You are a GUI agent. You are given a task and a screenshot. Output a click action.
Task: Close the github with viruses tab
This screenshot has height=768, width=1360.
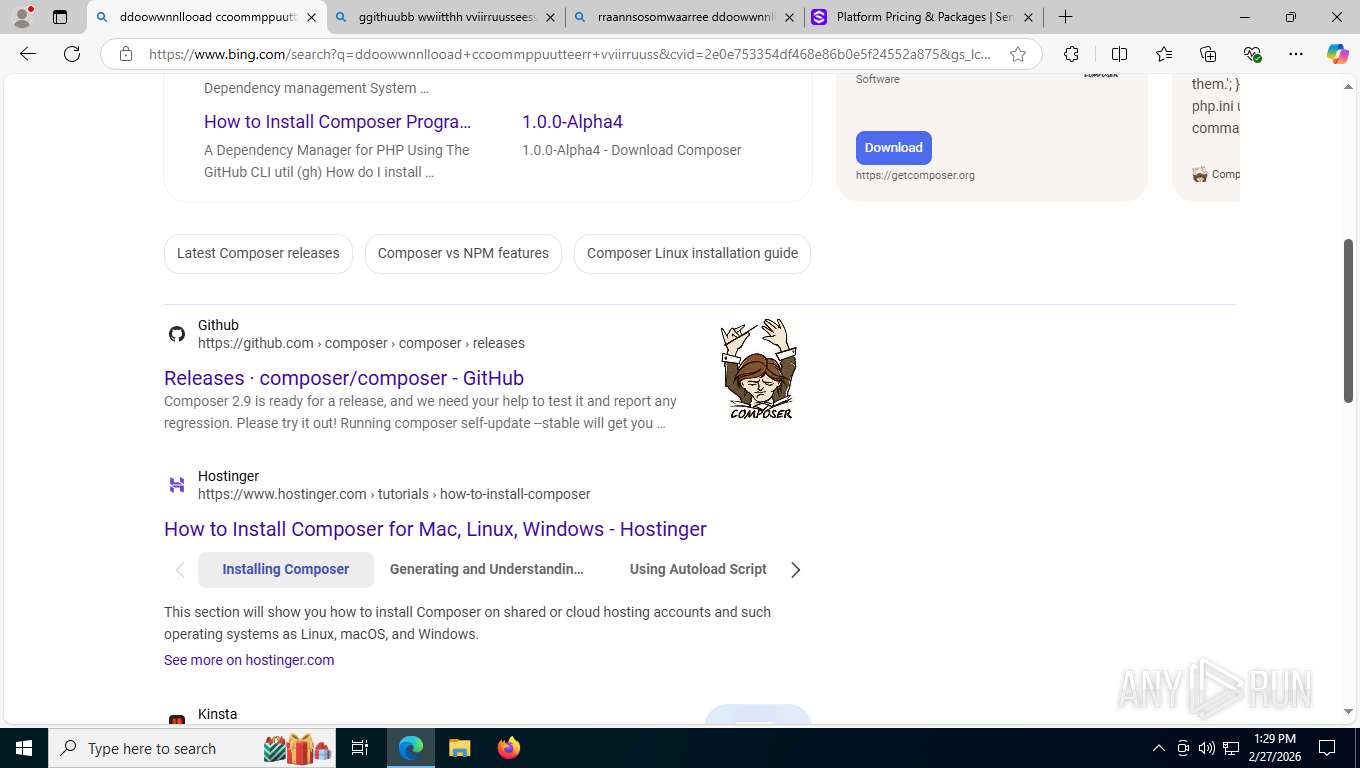[550, 17]
